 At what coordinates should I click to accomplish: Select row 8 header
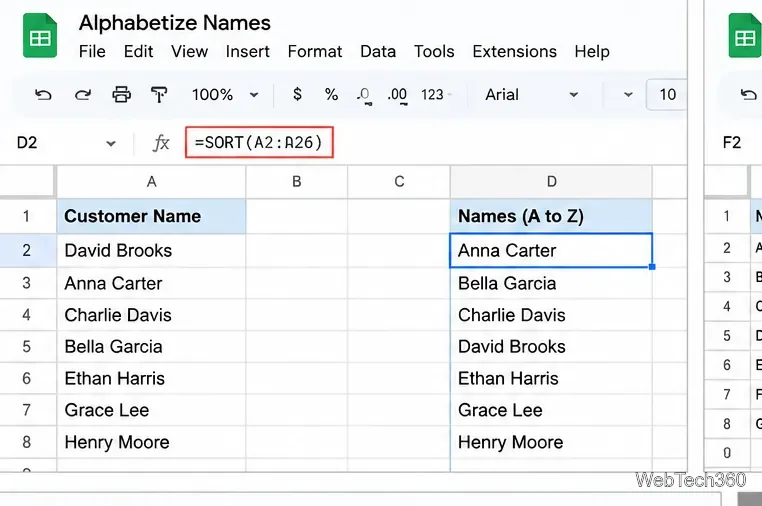[x=27, y=442]
